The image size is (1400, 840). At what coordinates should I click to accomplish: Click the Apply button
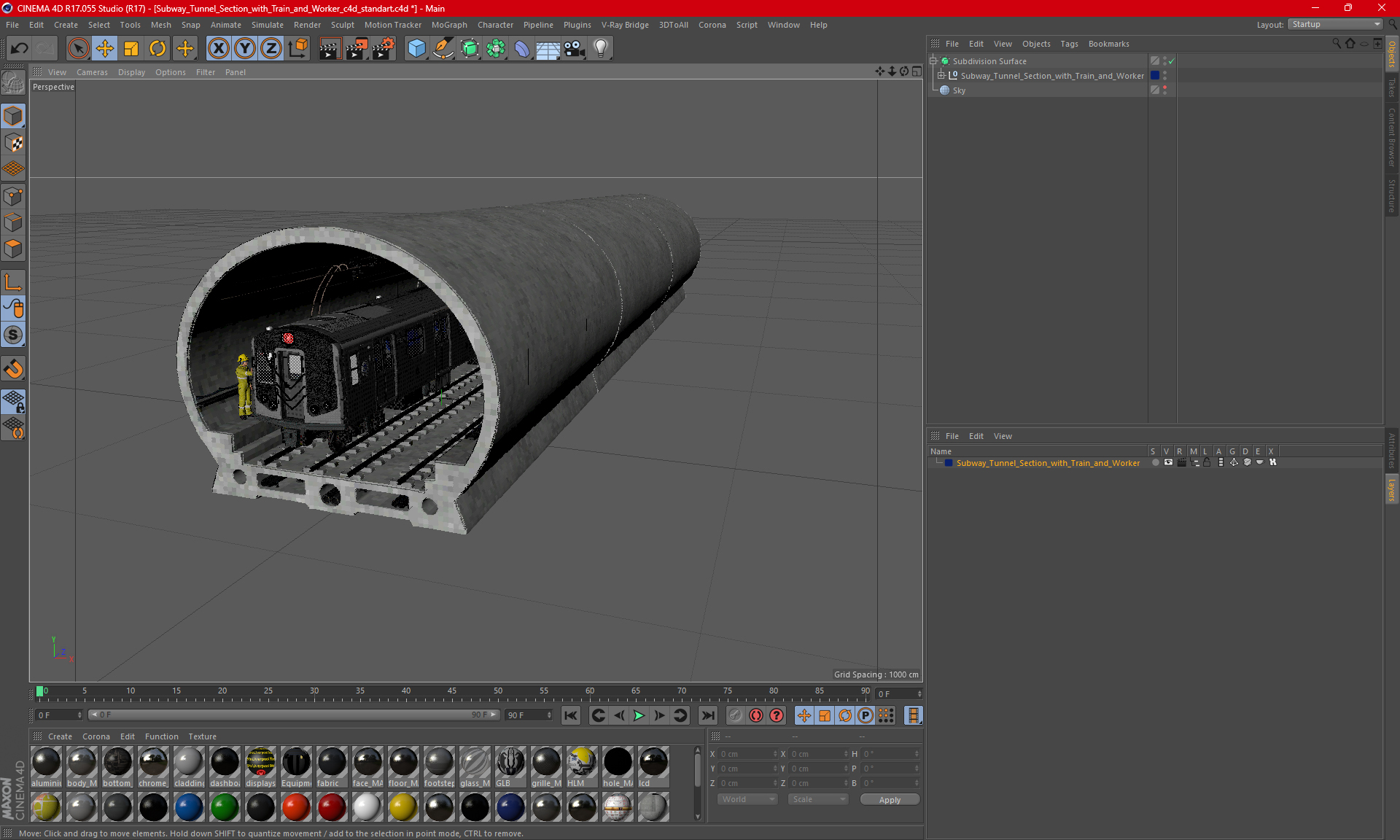[x=890, y=800]
